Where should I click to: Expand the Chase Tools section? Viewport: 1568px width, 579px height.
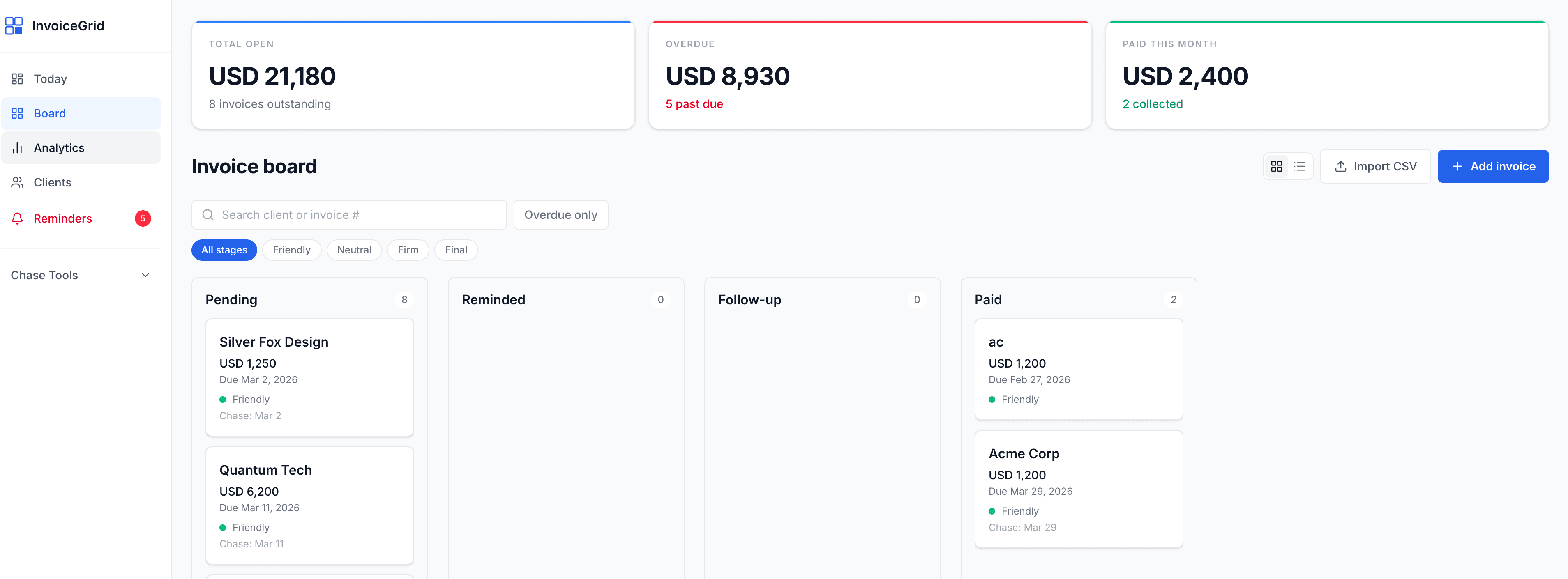coord(44,275)
